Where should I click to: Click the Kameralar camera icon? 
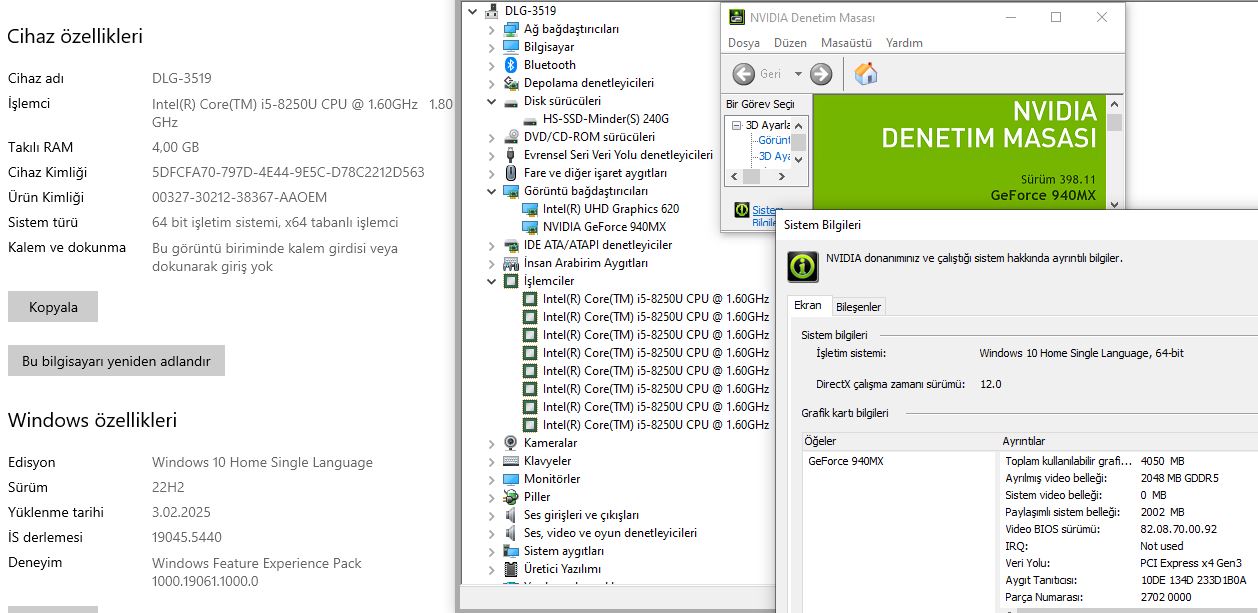[x=511, y=443]
